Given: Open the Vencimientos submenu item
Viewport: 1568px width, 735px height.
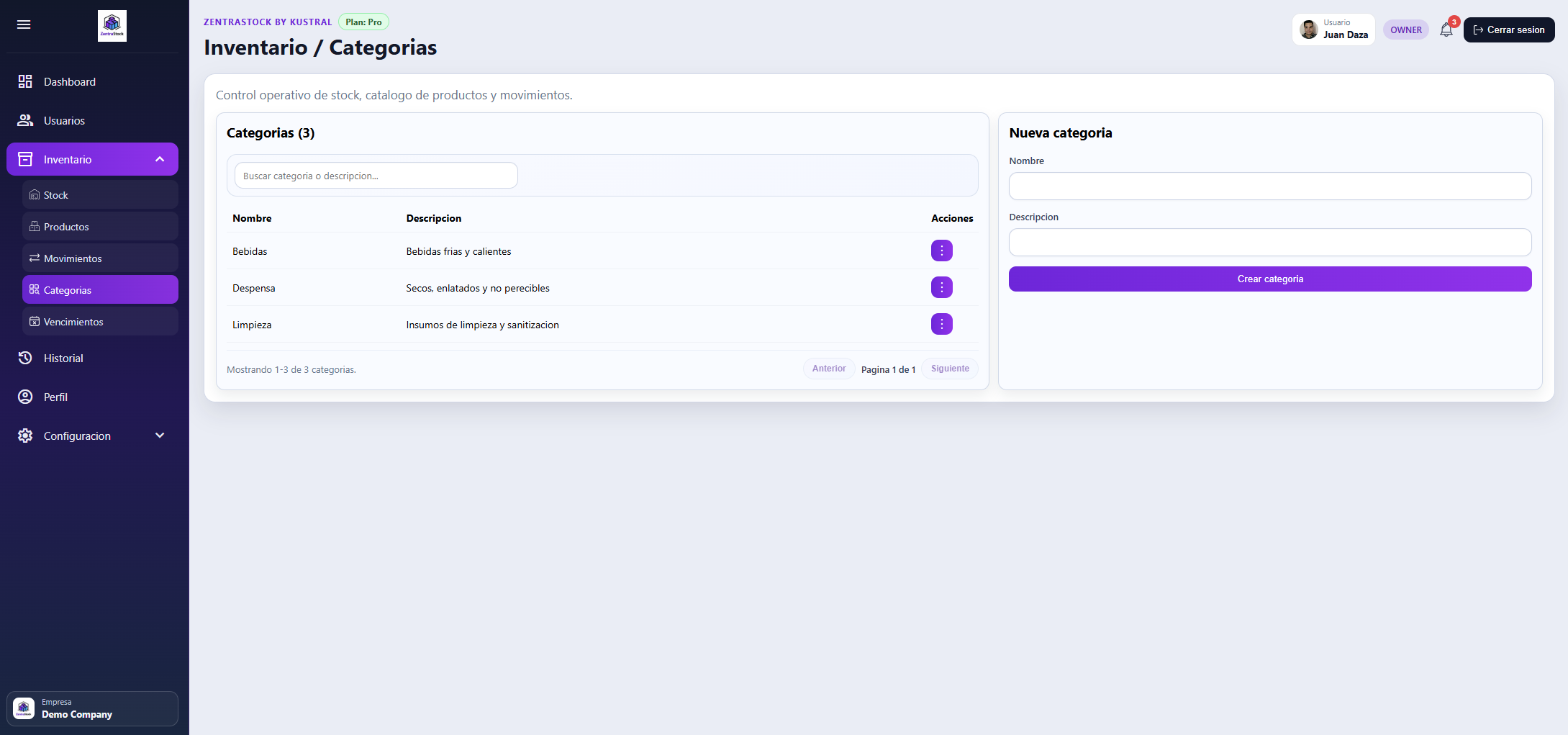Looking at the screenshot, I should (x=100, y=322).
